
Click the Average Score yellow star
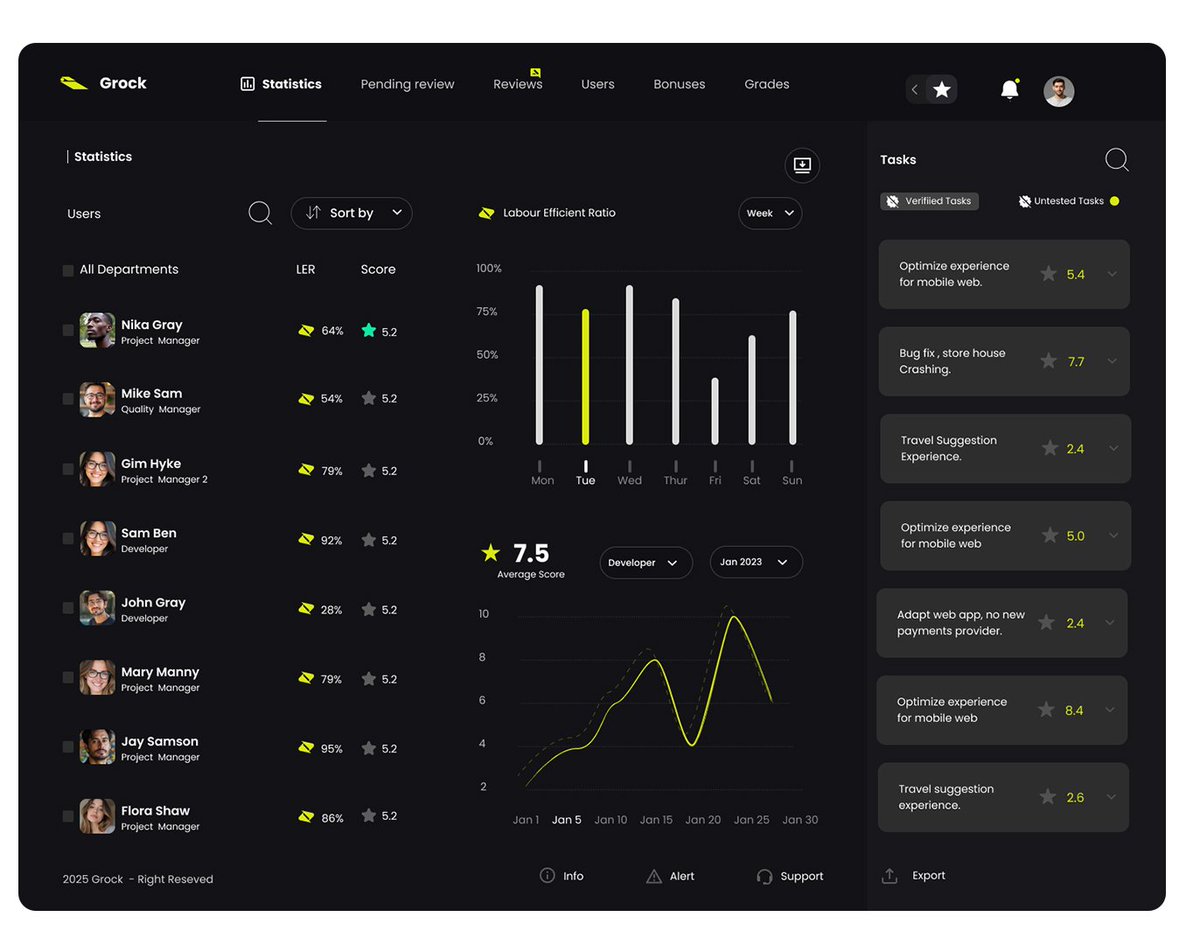[x=490, y=552]
